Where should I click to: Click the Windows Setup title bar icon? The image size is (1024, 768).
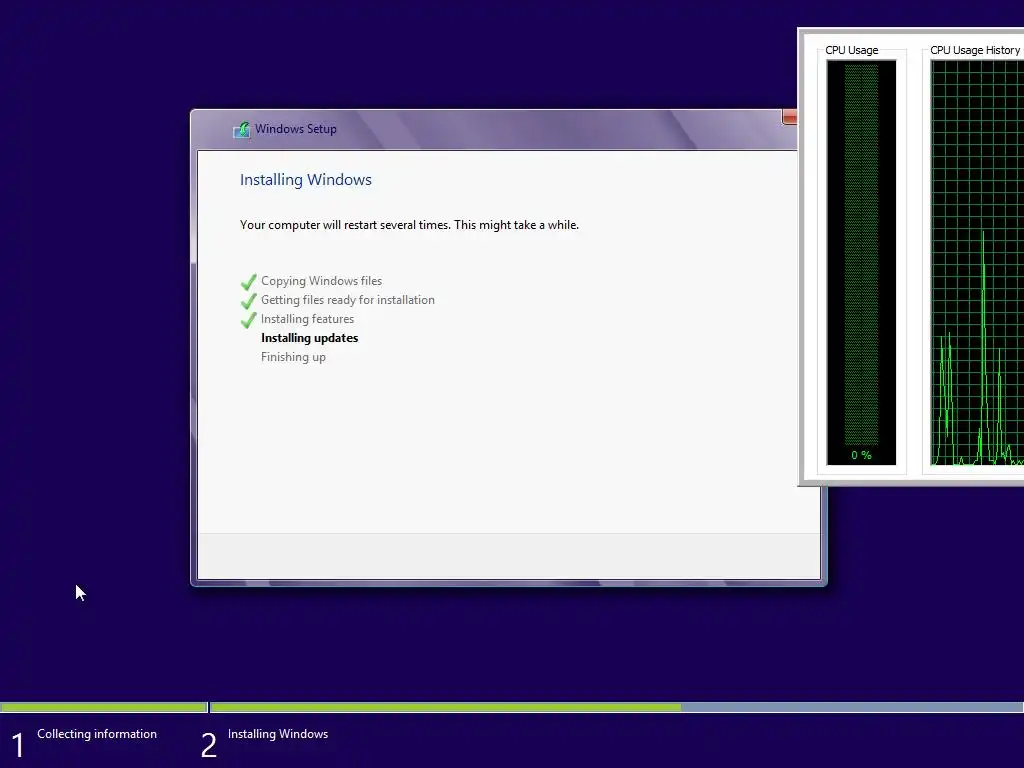tap(242, 129)
